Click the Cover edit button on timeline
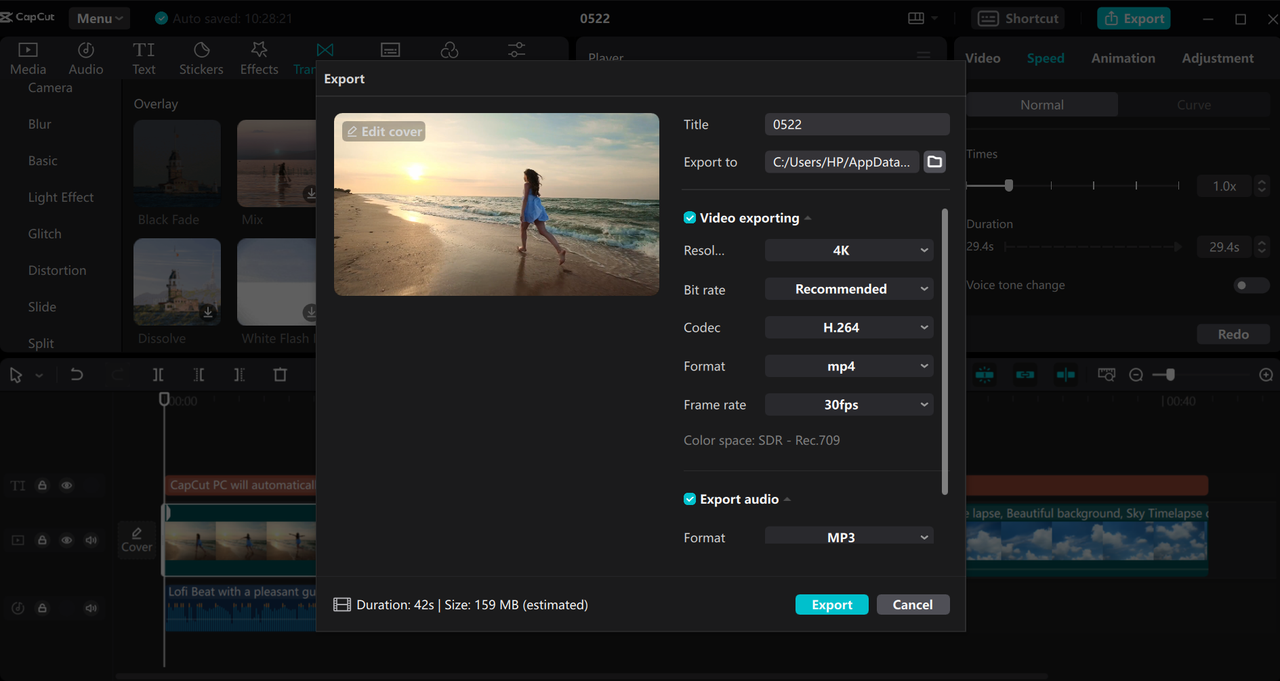 (x=137, y=540)
